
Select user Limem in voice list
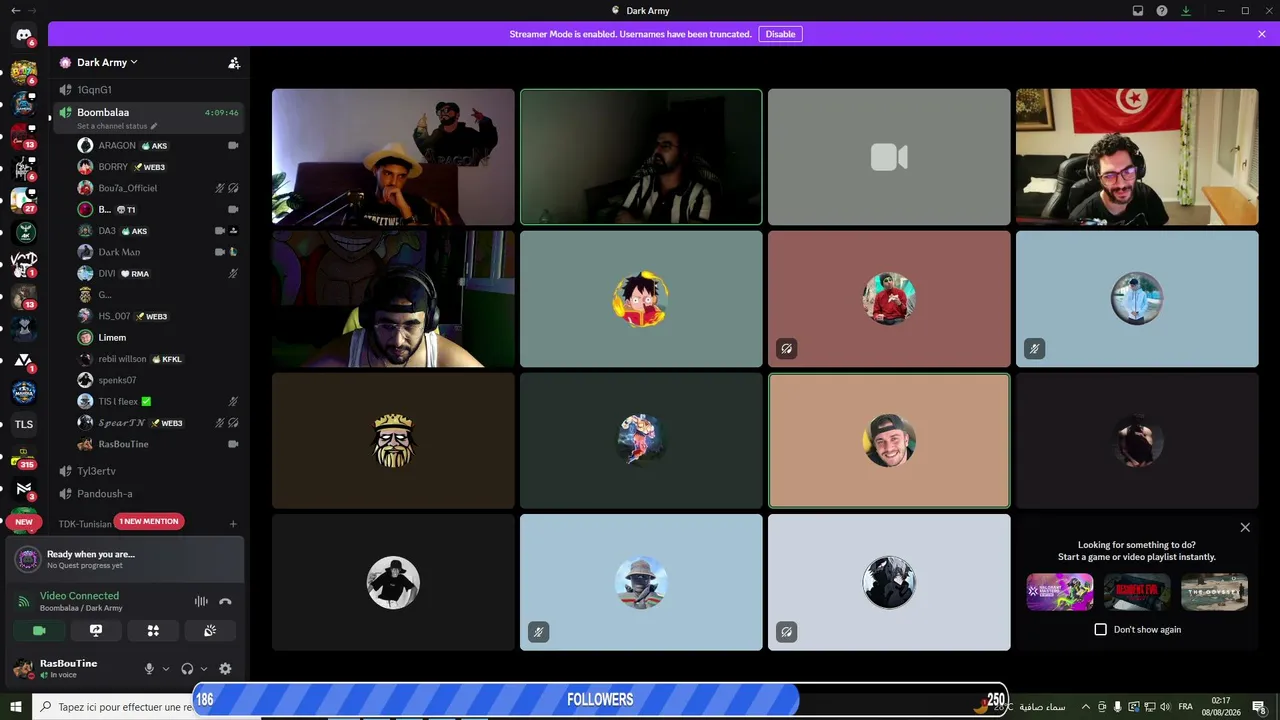(158, 337)
